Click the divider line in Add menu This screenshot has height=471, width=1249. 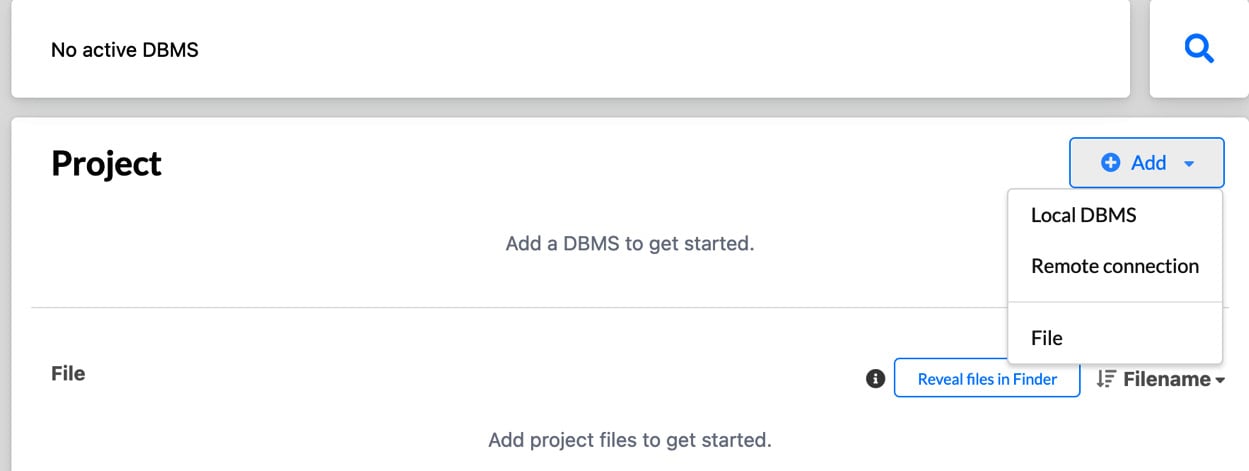[x=1114, y=302]
